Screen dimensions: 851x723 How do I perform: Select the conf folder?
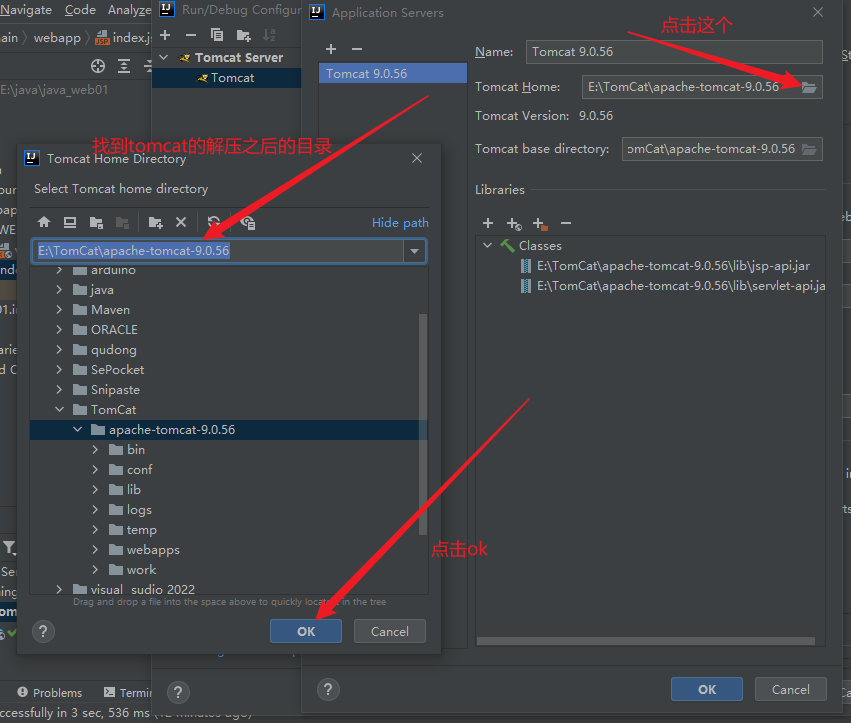(139, 470)
